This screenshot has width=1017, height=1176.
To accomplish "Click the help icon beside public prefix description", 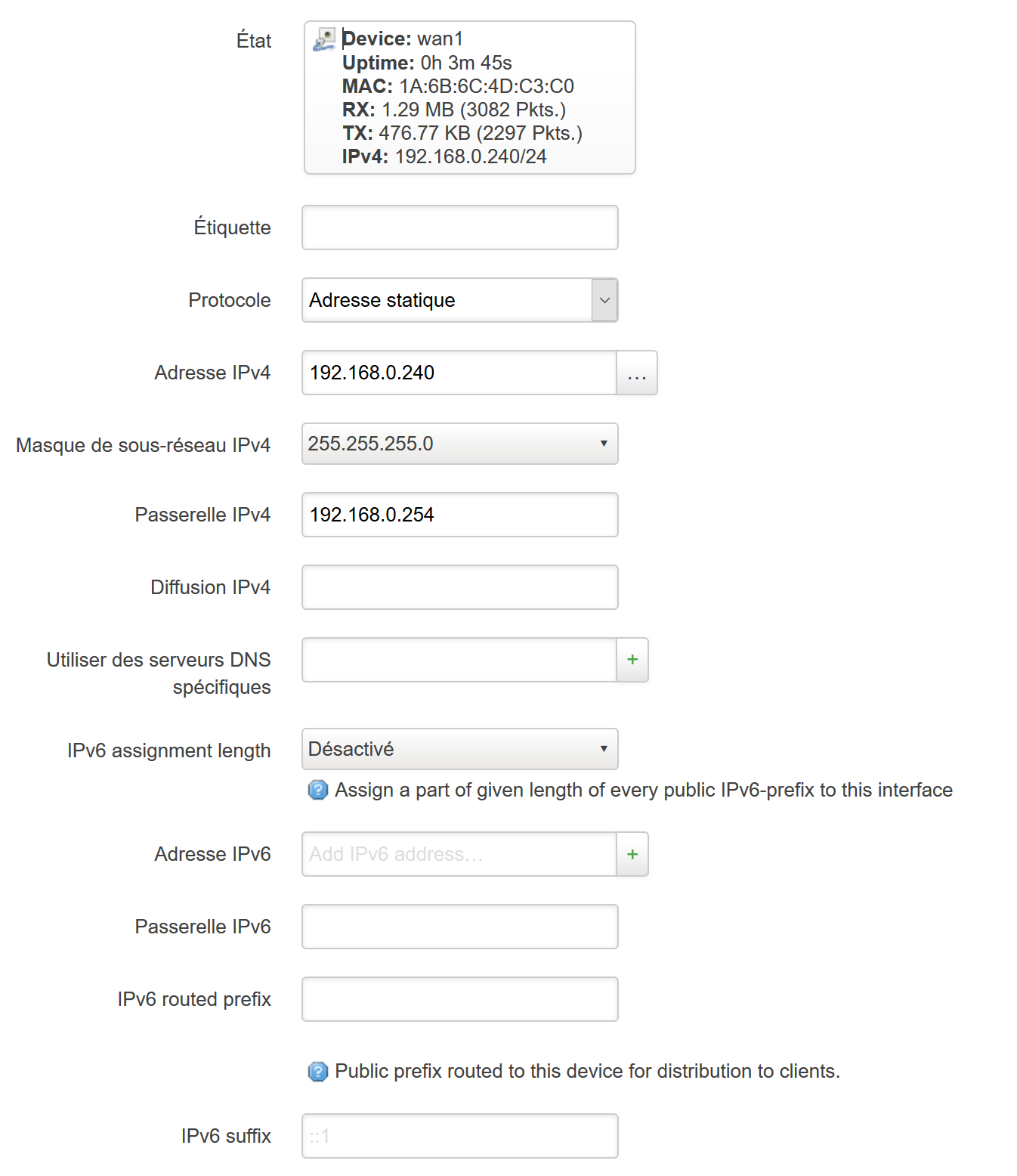I will [317, 1071].
